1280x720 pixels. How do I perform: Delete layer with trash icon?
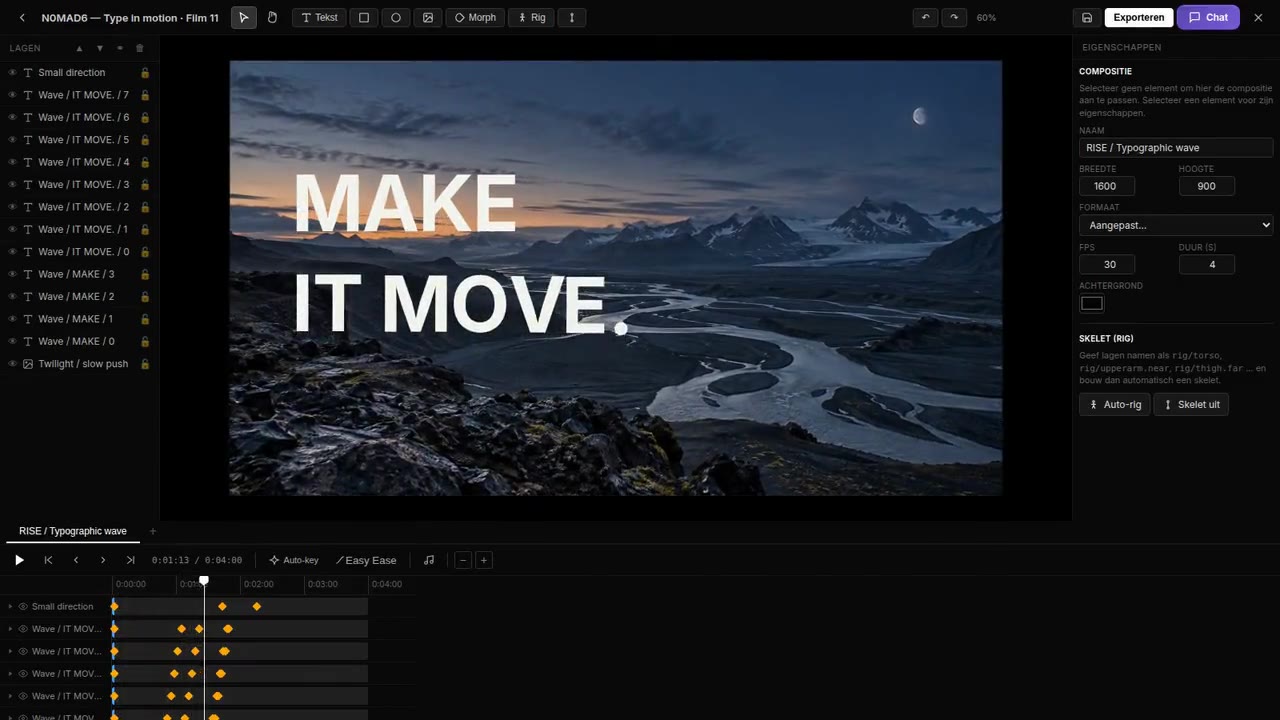point(139,48)
